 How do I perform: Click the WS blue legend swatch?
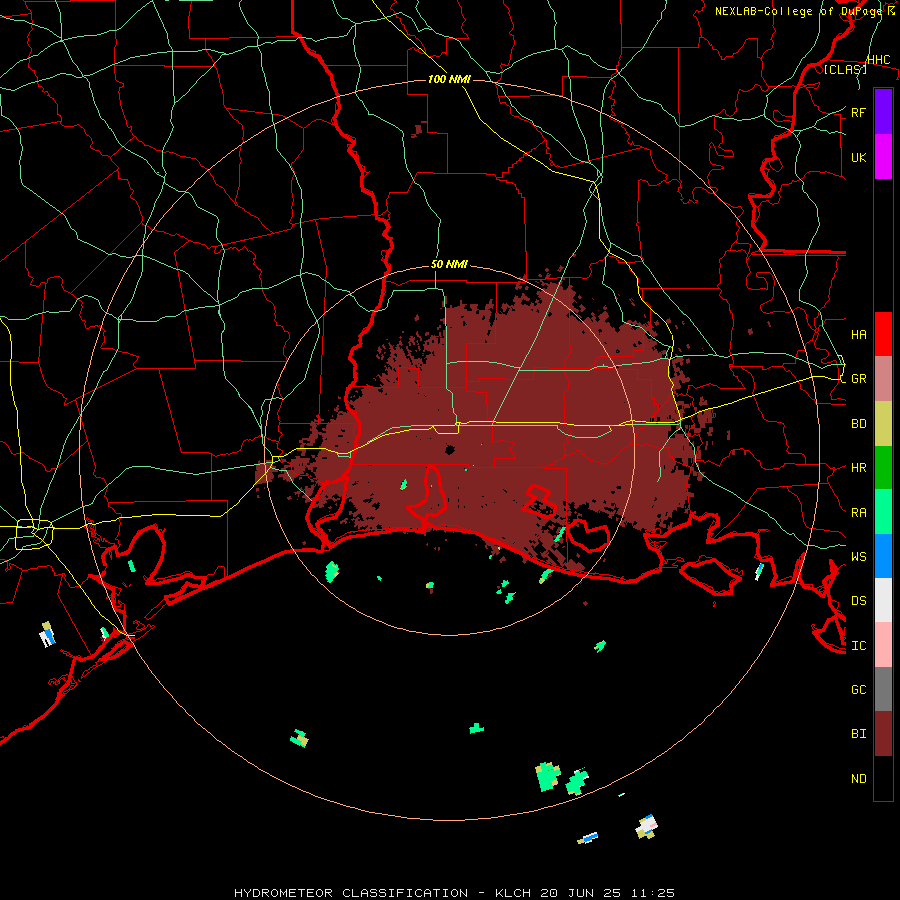883,556
